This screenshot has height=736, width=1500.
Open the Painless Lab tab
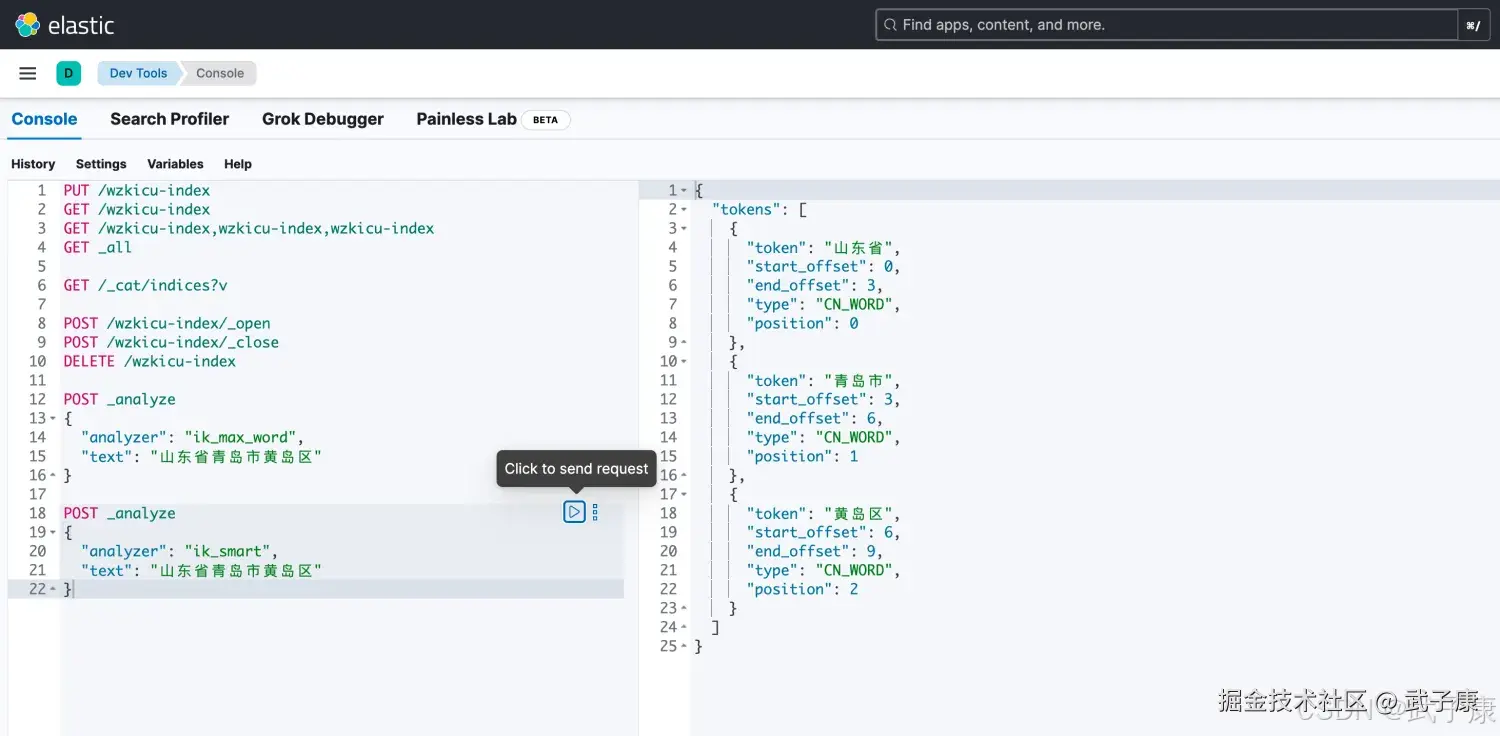pyautogui.click(x=466, y=119)
